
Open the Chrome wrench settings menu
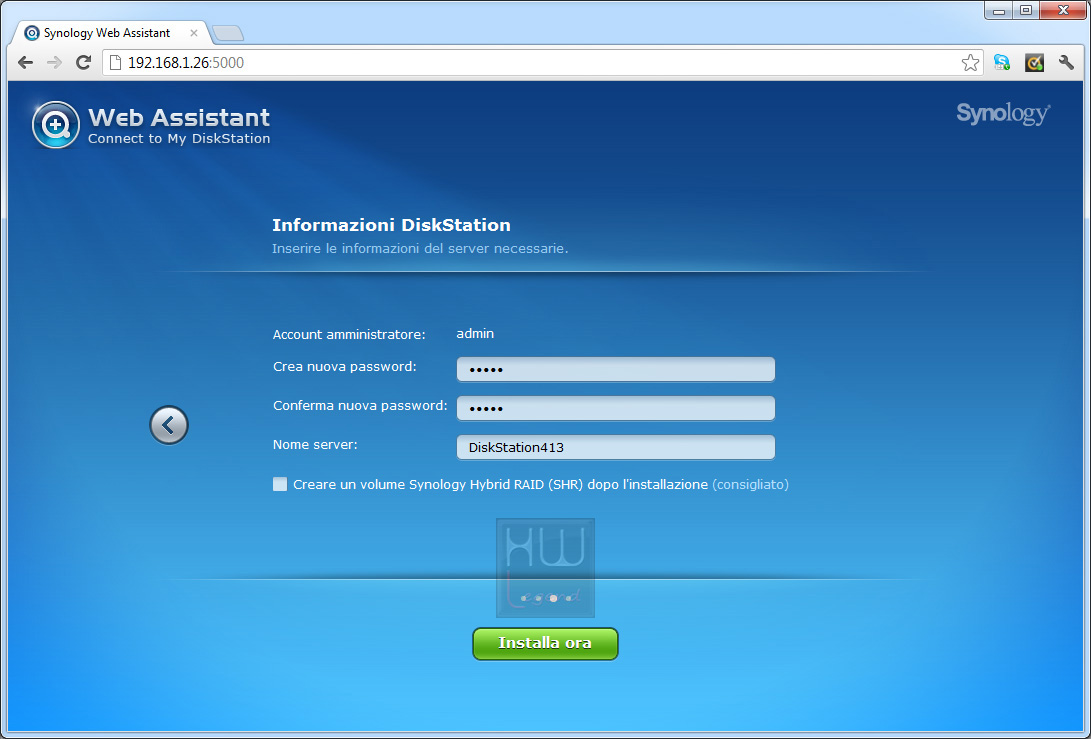coord(1066,63)
